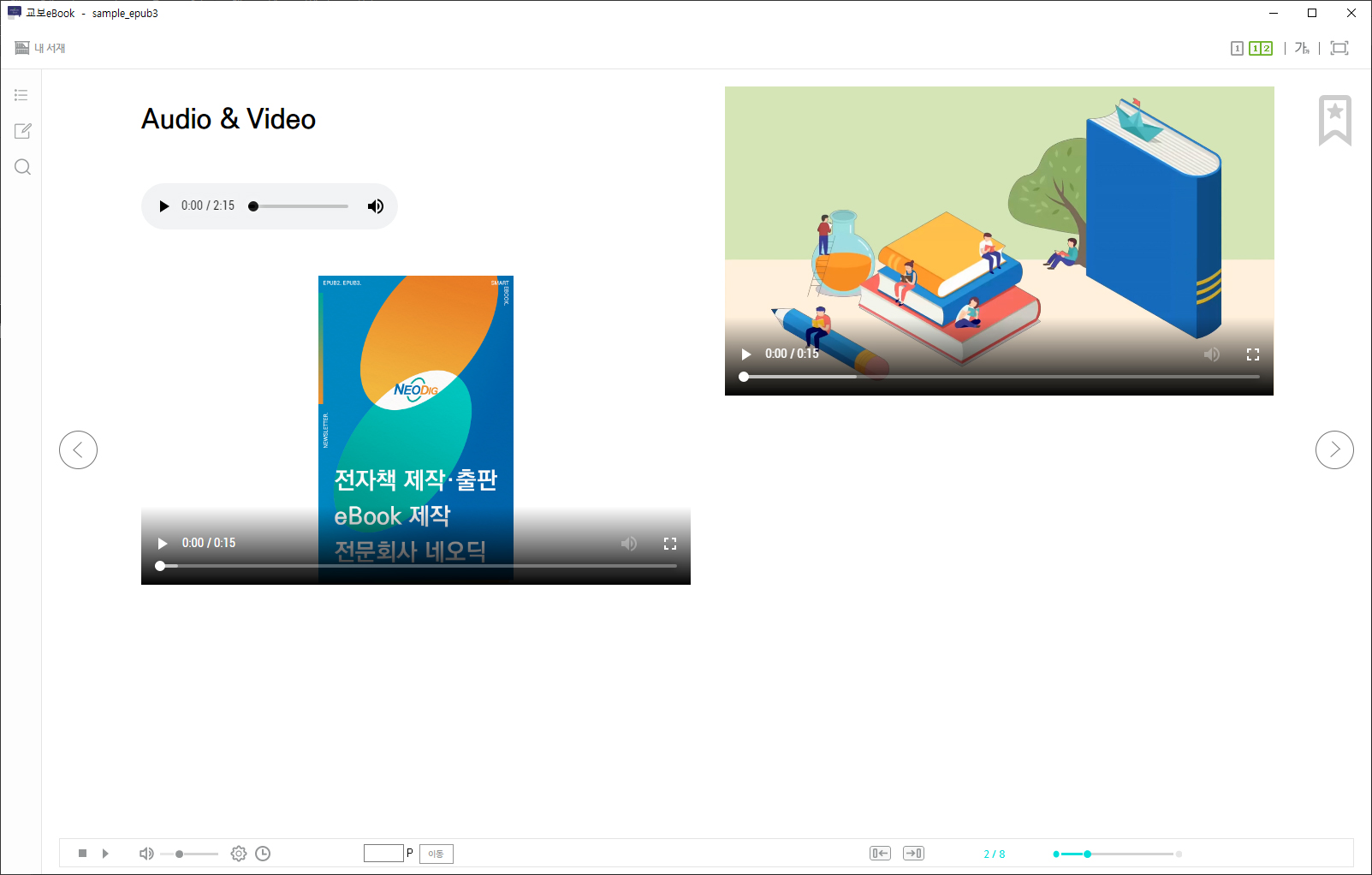Viewport: 1372px width, 875px height.
Task: Open the notes/memo edit icon in sidebar
Action: click(23, 131)
